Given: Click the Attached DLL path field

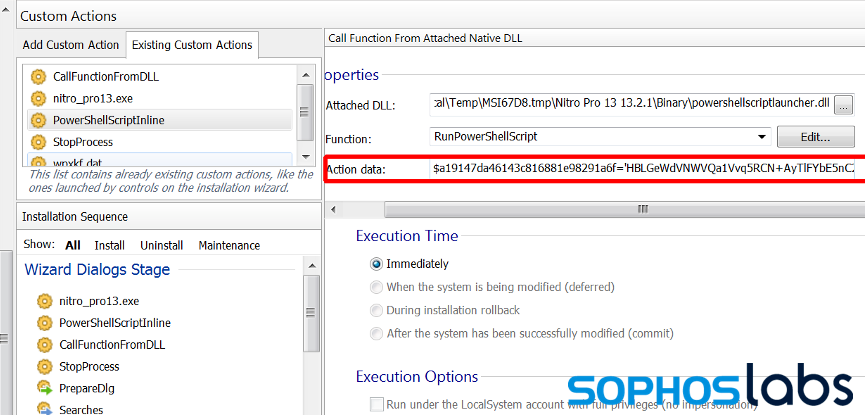Looking at the screenshot, I should tap(631, 104).
